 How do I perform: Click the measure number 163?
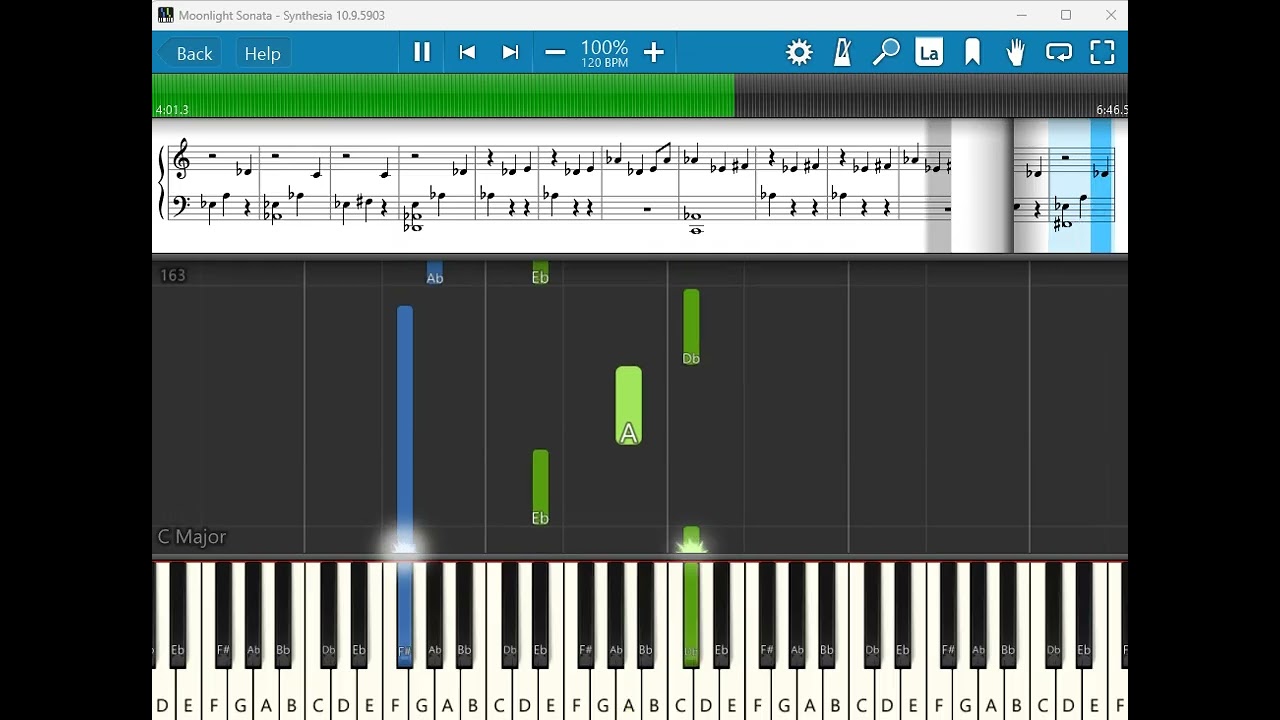(173, 275)
